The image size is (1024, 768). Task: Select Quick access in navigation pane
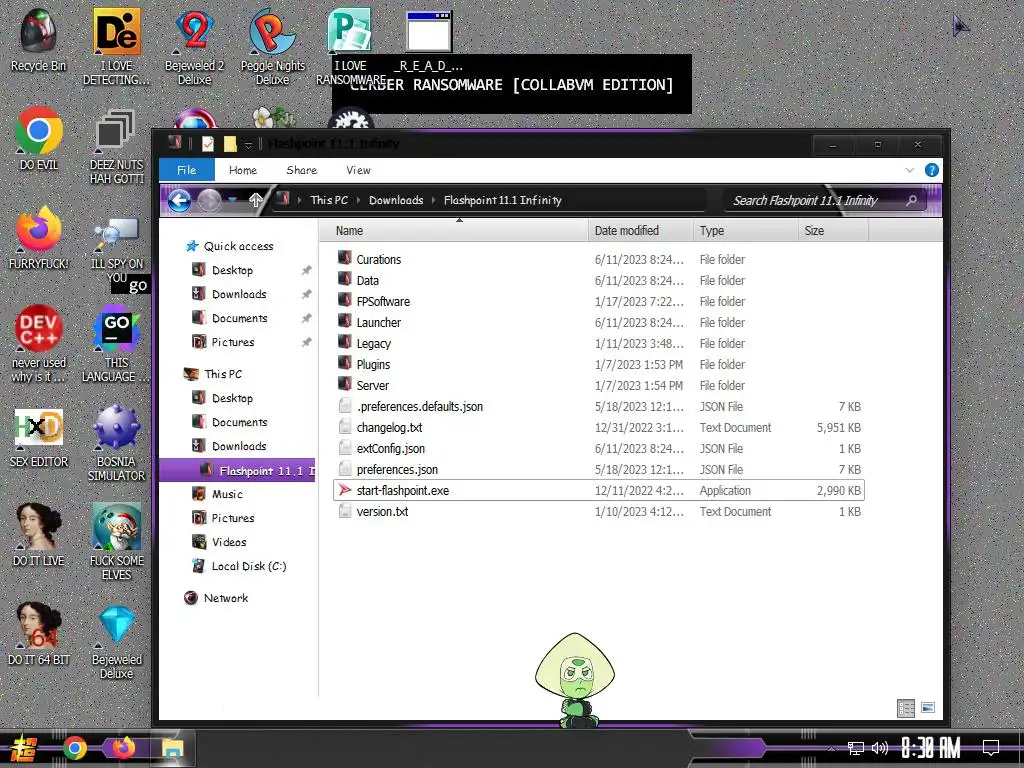(238, 246)
